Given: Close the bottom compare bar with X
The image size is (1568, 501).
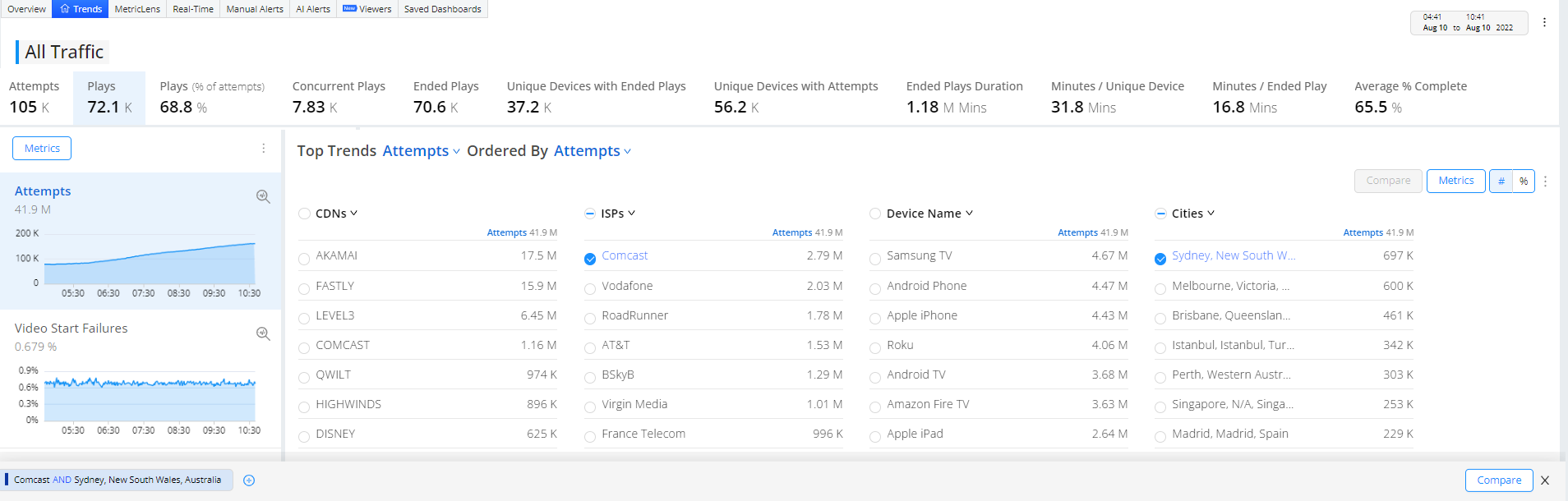Looking at the screenshot, I should [x=1545, y=480].
